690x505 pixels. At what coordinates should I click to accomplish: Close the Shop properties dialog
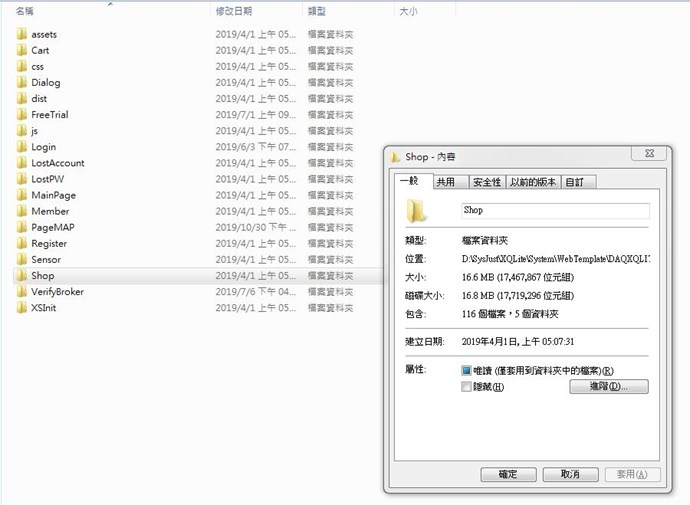pyautogui.click(x=650, y=153)
